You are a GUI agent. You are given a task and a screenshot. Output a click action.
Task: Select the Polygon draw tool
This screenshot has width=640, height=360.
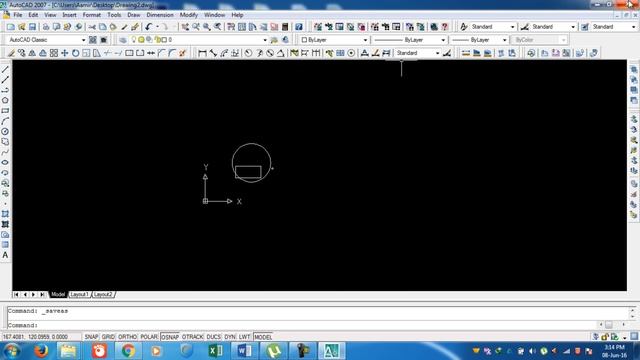[x=5, y=100]
